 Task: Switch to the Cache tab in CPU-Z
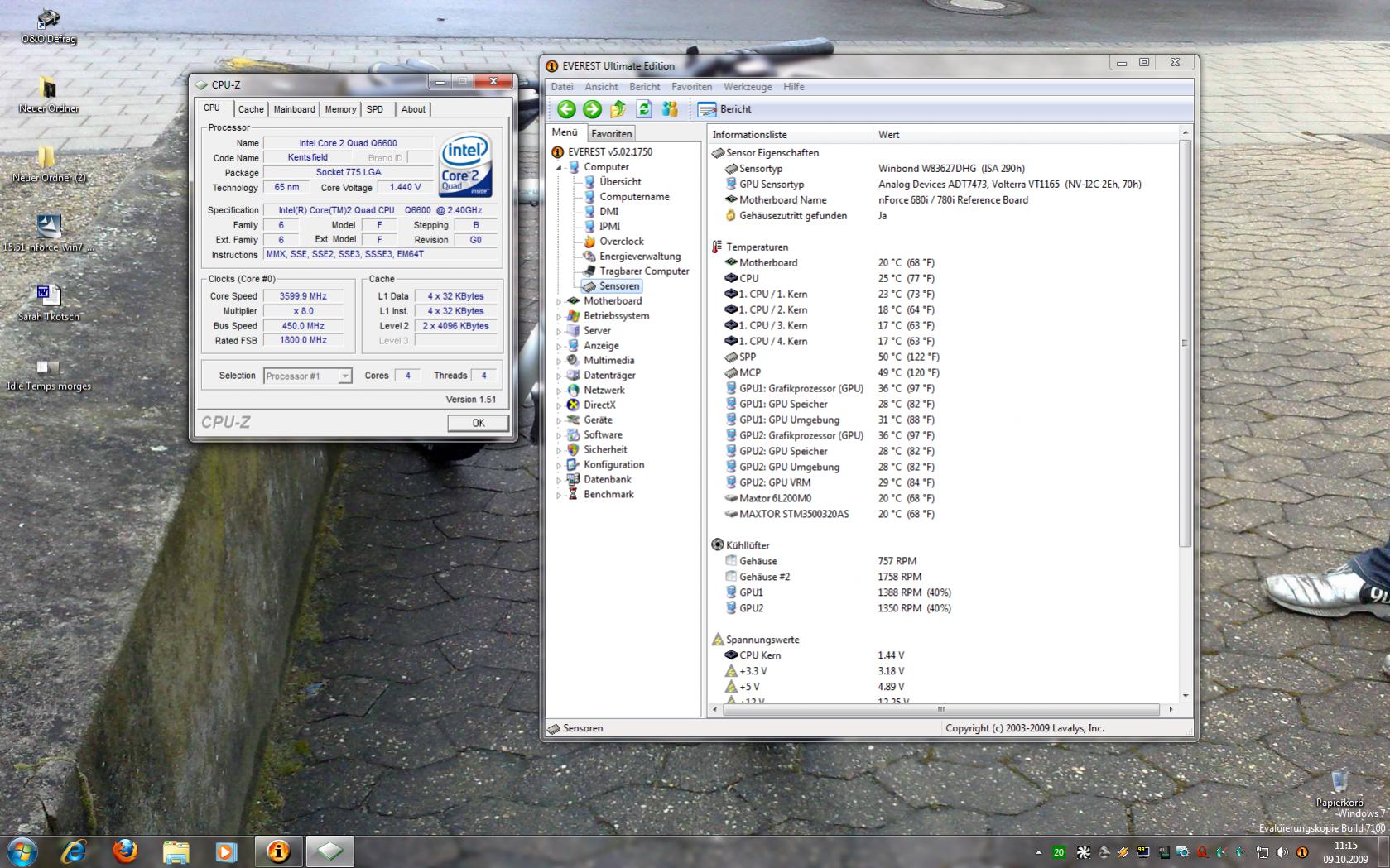(251, 109)
